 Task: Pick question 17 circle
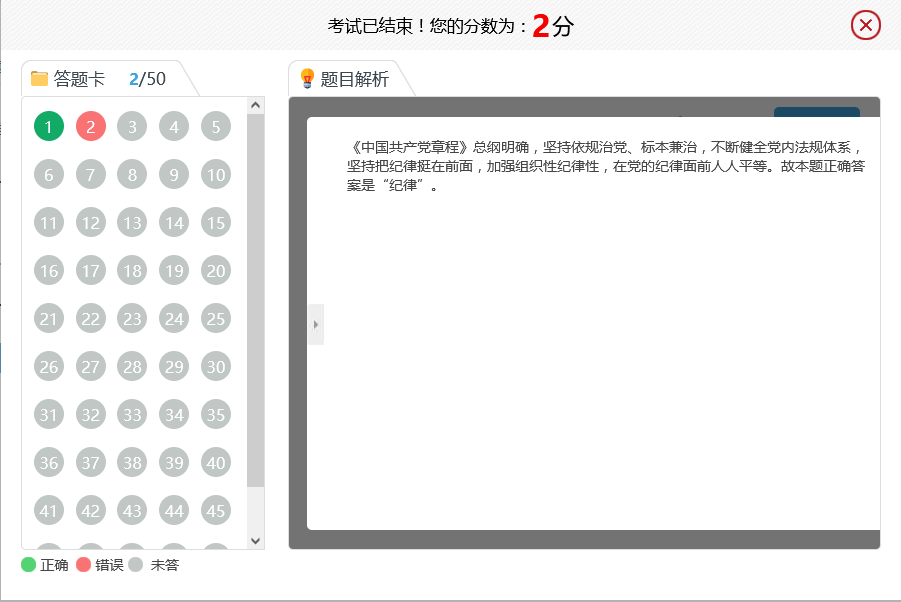click(x=91, y=270)
